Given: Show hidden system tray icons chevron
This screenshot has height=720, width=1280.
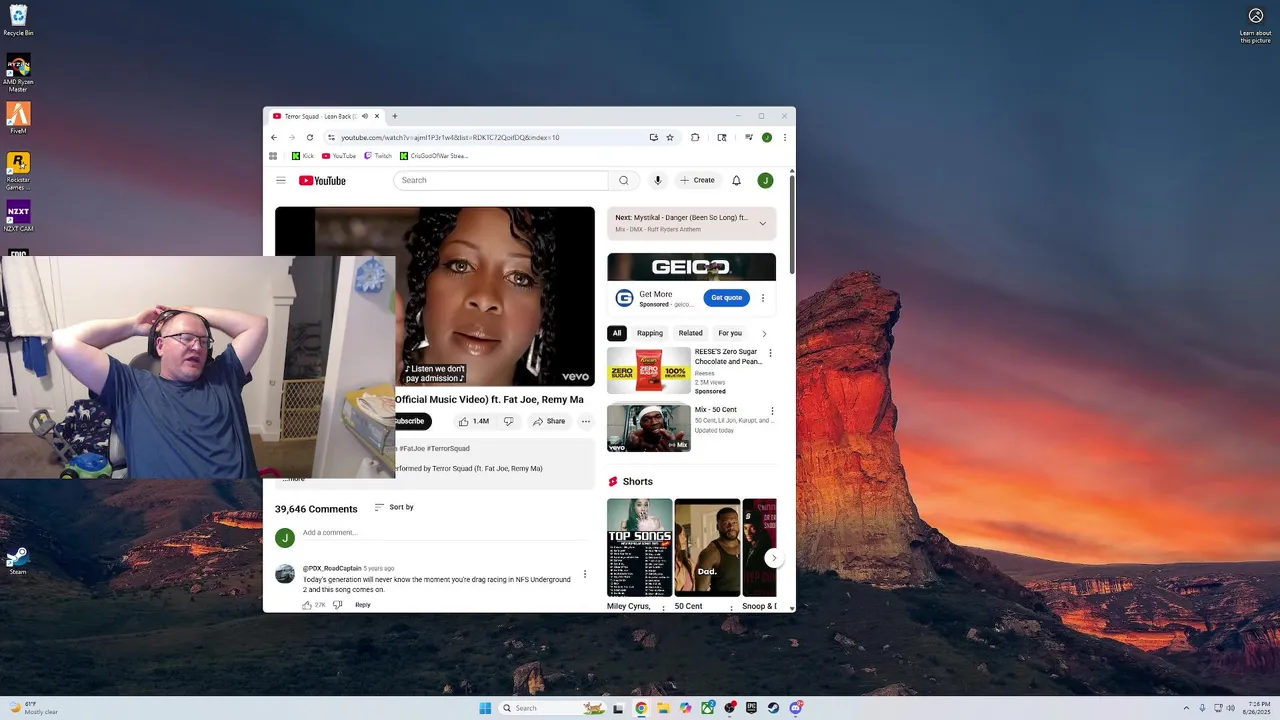Looking at the screenshot, I should pos(1186,708).
